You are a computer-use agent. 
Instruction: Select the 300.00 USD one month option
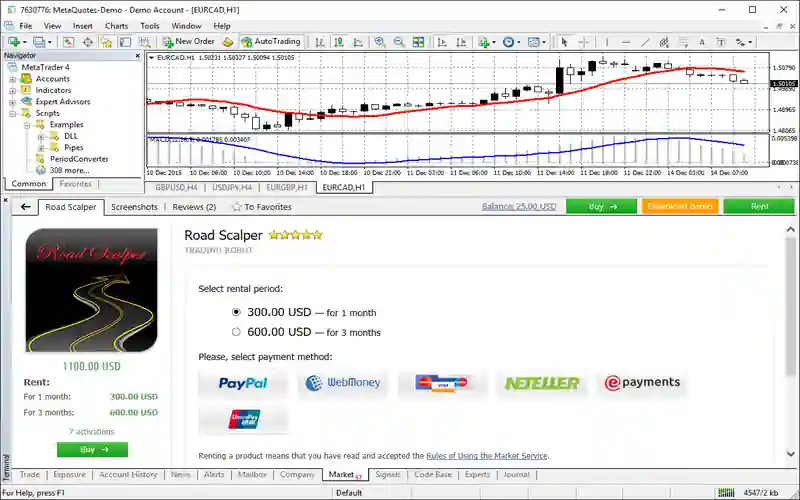(236, 312)
